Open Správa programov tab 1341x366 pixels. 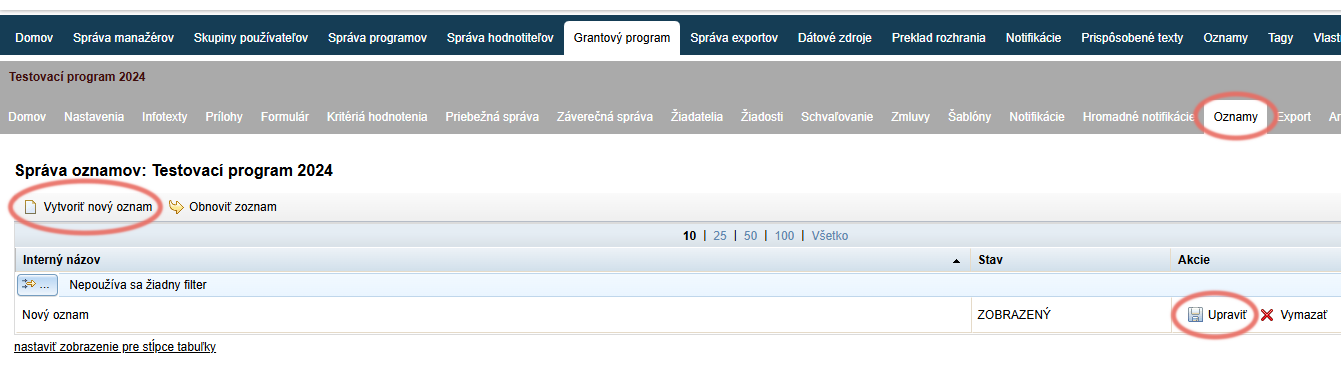[377, 38]
